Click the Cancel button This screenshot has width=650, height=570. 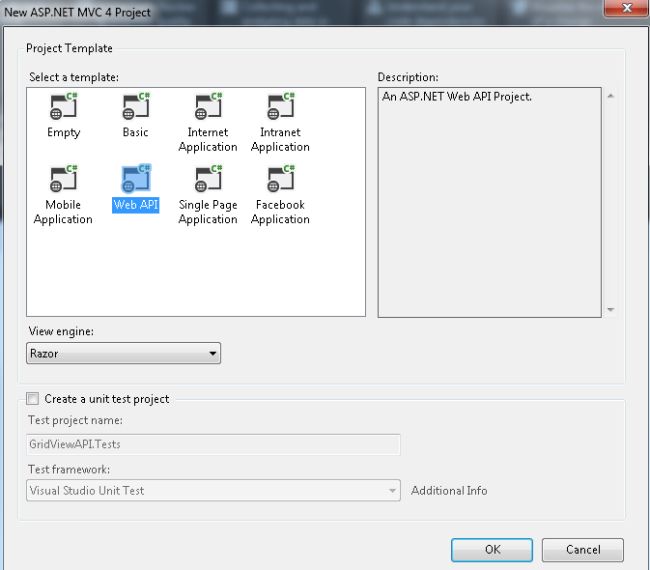(582, 550)
